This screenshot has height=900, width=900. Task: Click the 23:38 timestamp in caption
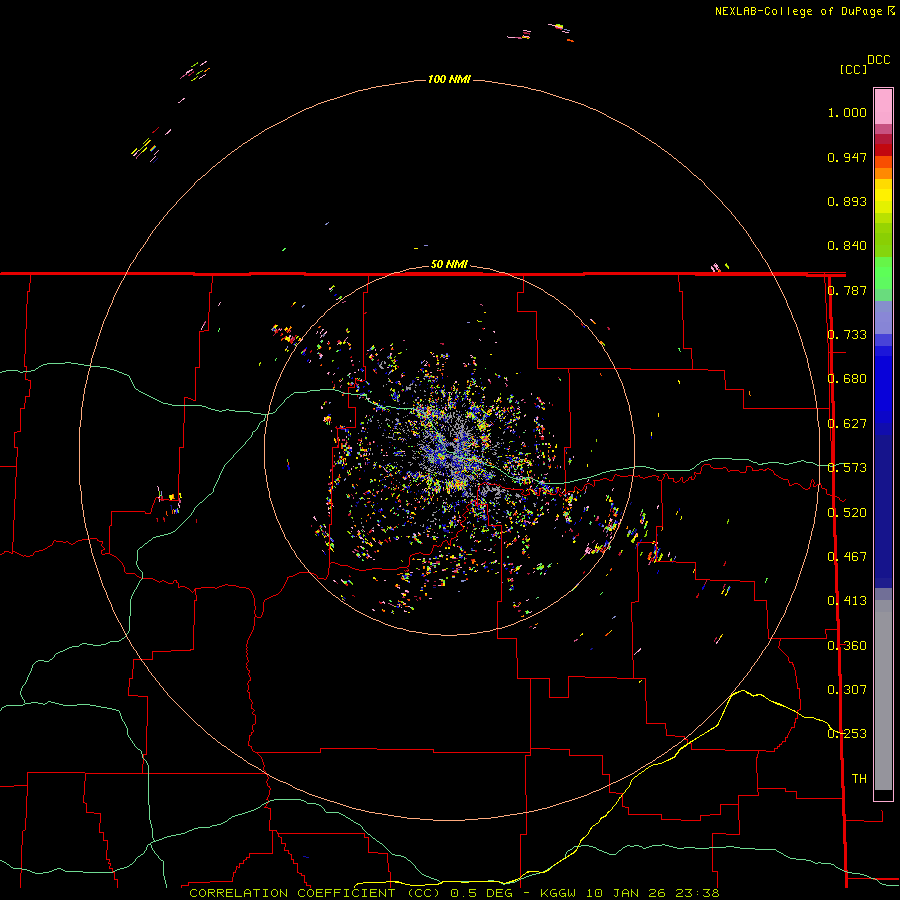tap(698, 893)
